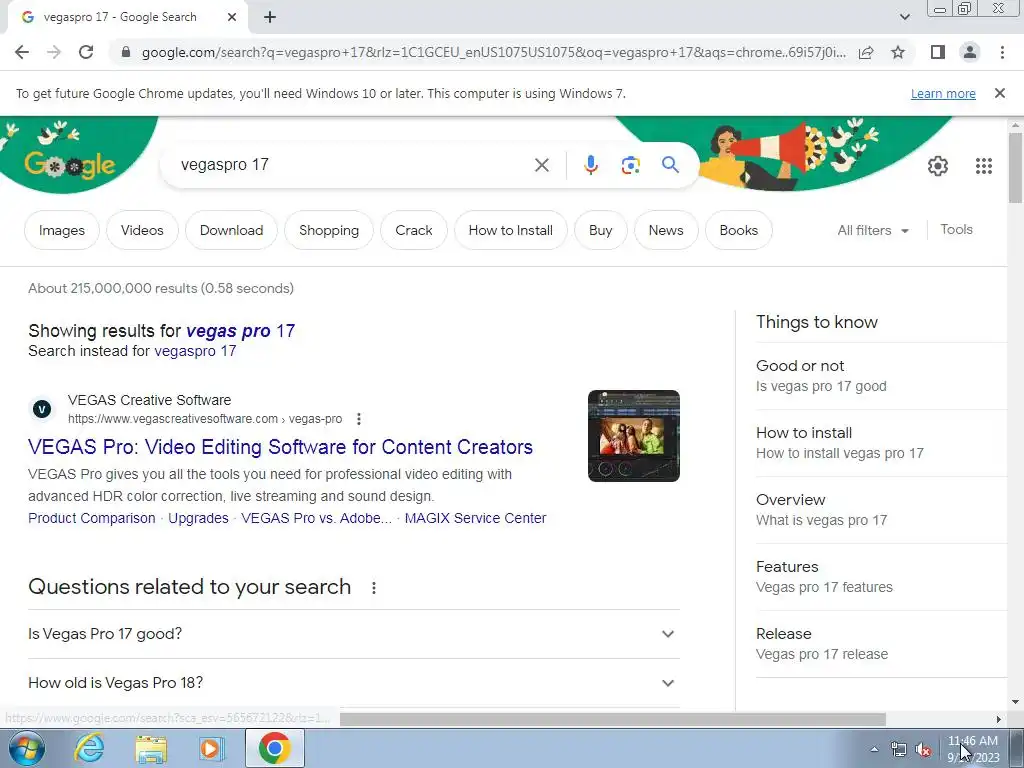The image size is (1024, 768).
Task: Open Chrome side panel
Action: 938,52
